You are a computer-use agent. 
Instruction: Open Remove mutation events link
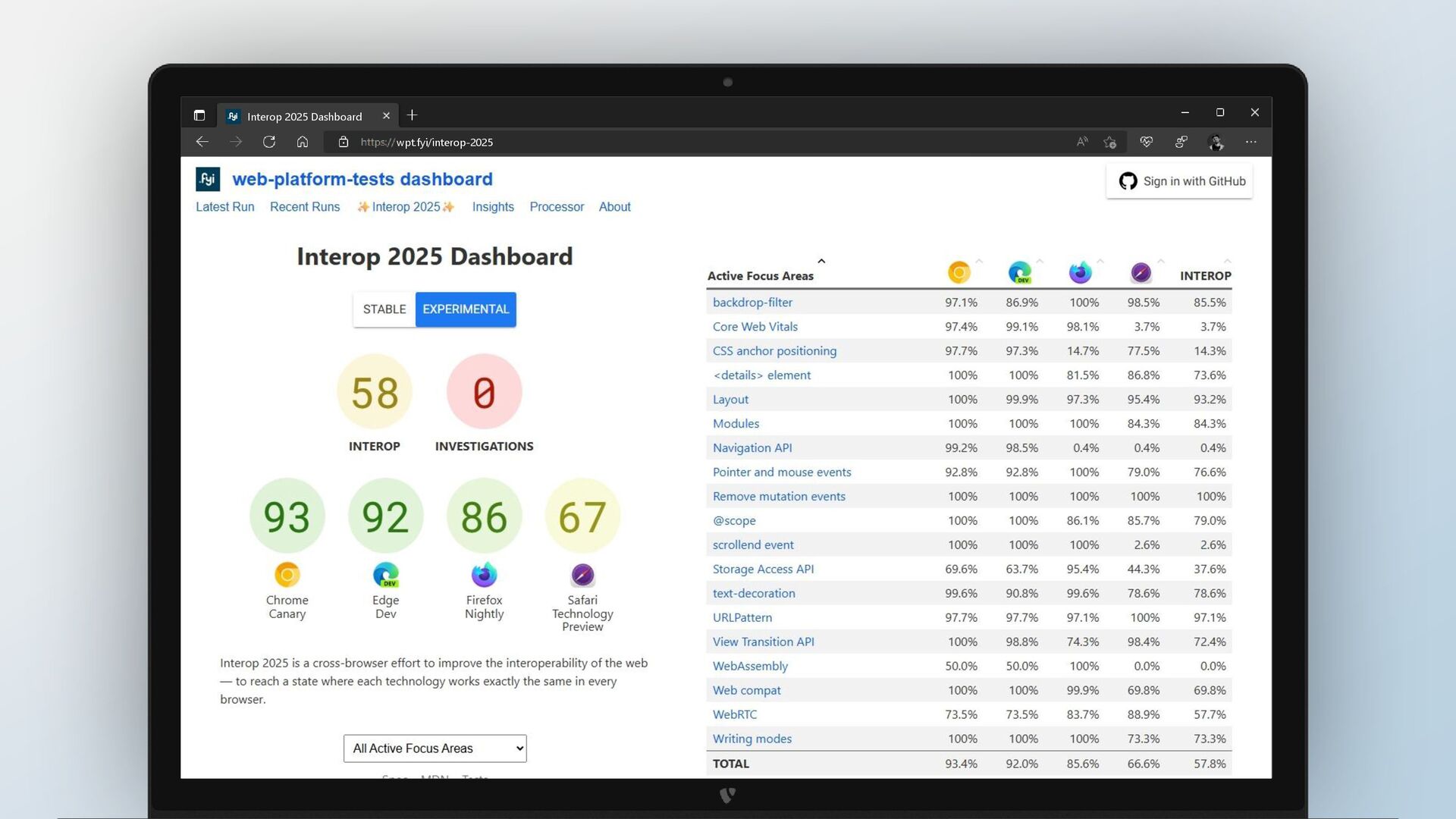click(779, 497)
